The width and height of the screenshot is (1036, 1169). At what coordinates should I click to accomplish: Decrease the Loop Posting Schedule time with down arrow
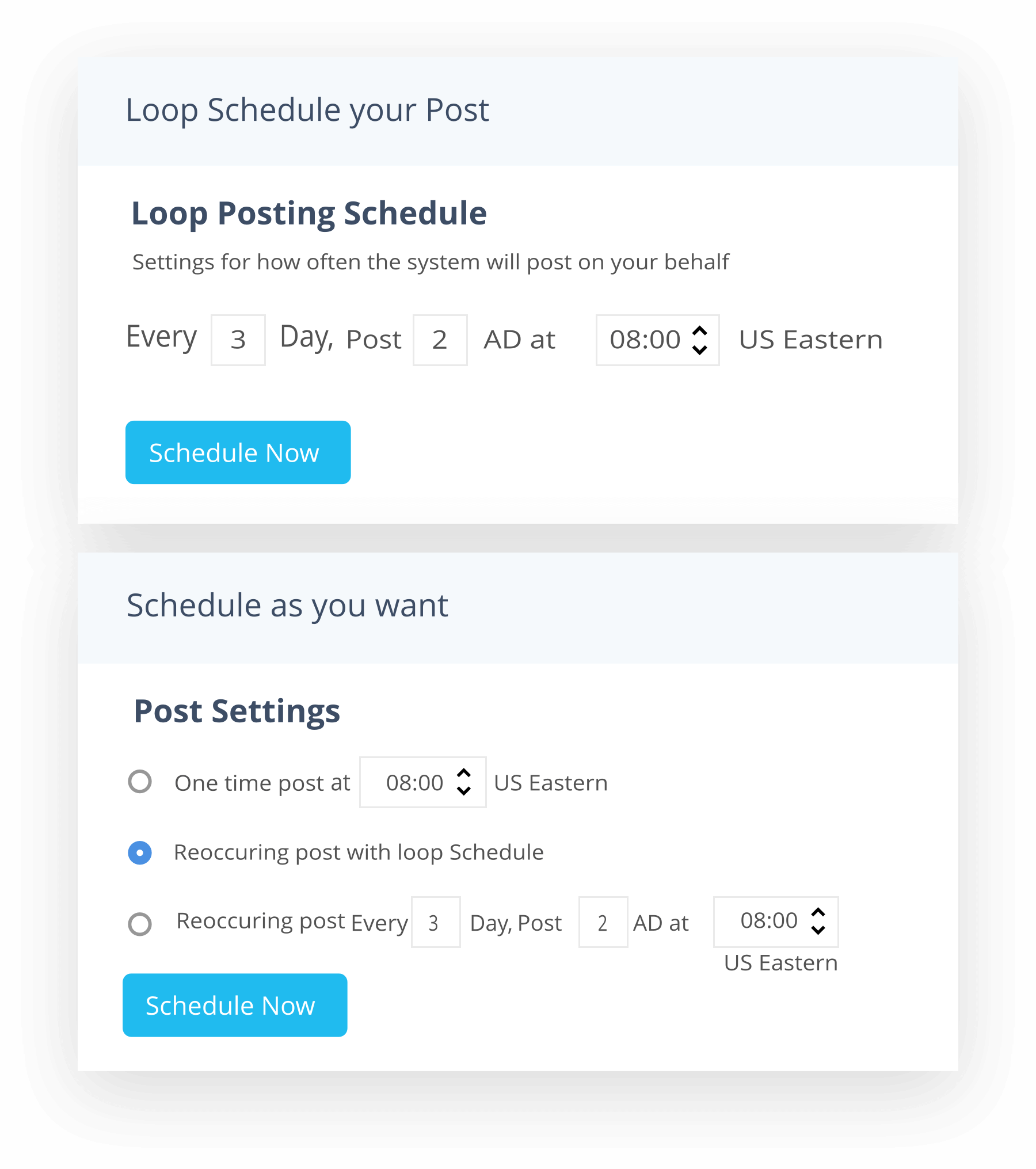(x=699, y=349)
